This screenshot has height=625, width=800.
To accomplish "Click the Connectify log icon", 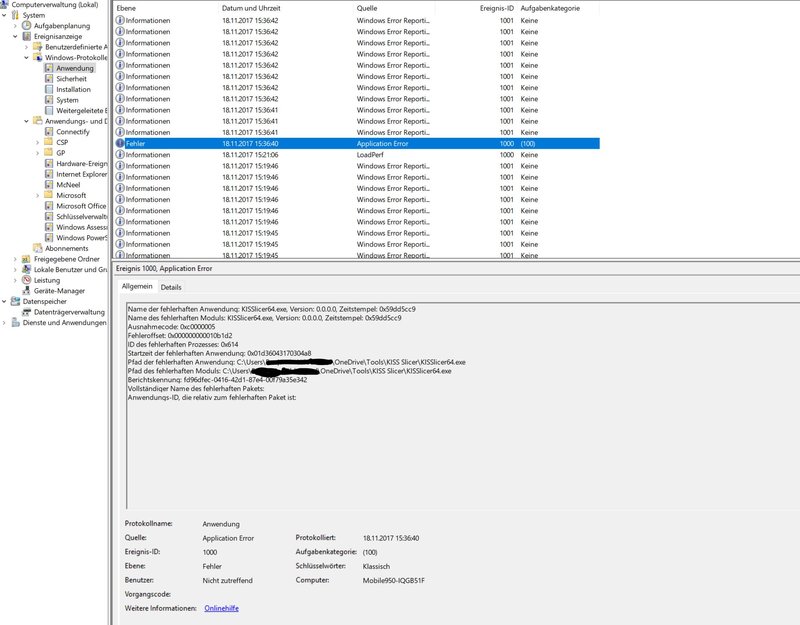I will 49,132.
